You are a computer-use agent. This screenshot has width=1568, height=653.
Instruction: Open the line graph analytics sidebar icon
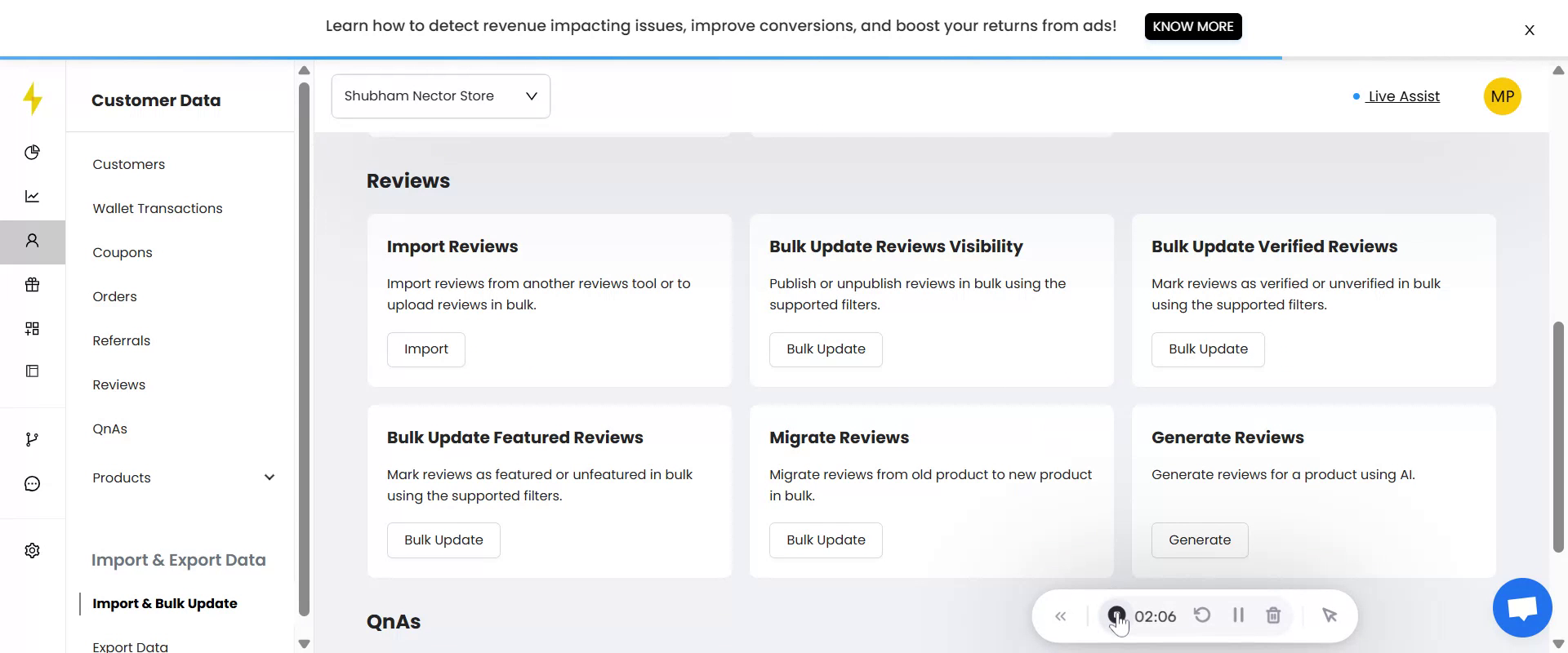coord(32,197)
